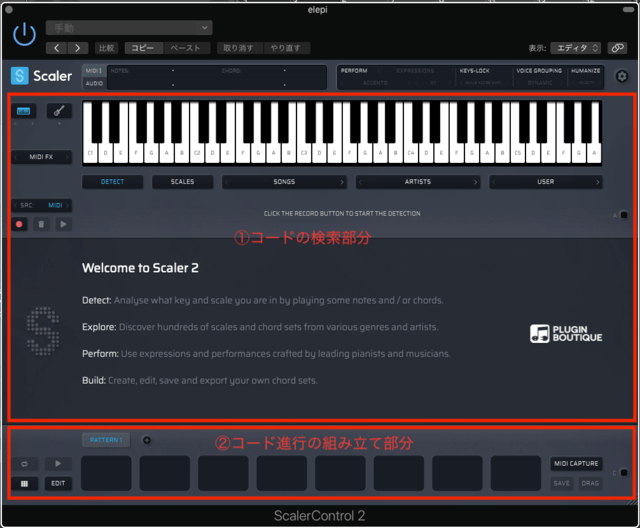Toggle VOICE GROUPING
Viewport: 640px width, 528px height.
pos(539,71)
